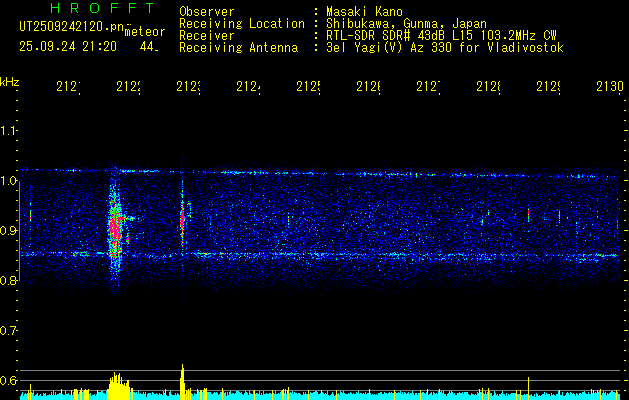Screen dimensions: 629x400
Task: Click the wide yellow burst cluster in the power graph
Action: click(x=119, y=386)
